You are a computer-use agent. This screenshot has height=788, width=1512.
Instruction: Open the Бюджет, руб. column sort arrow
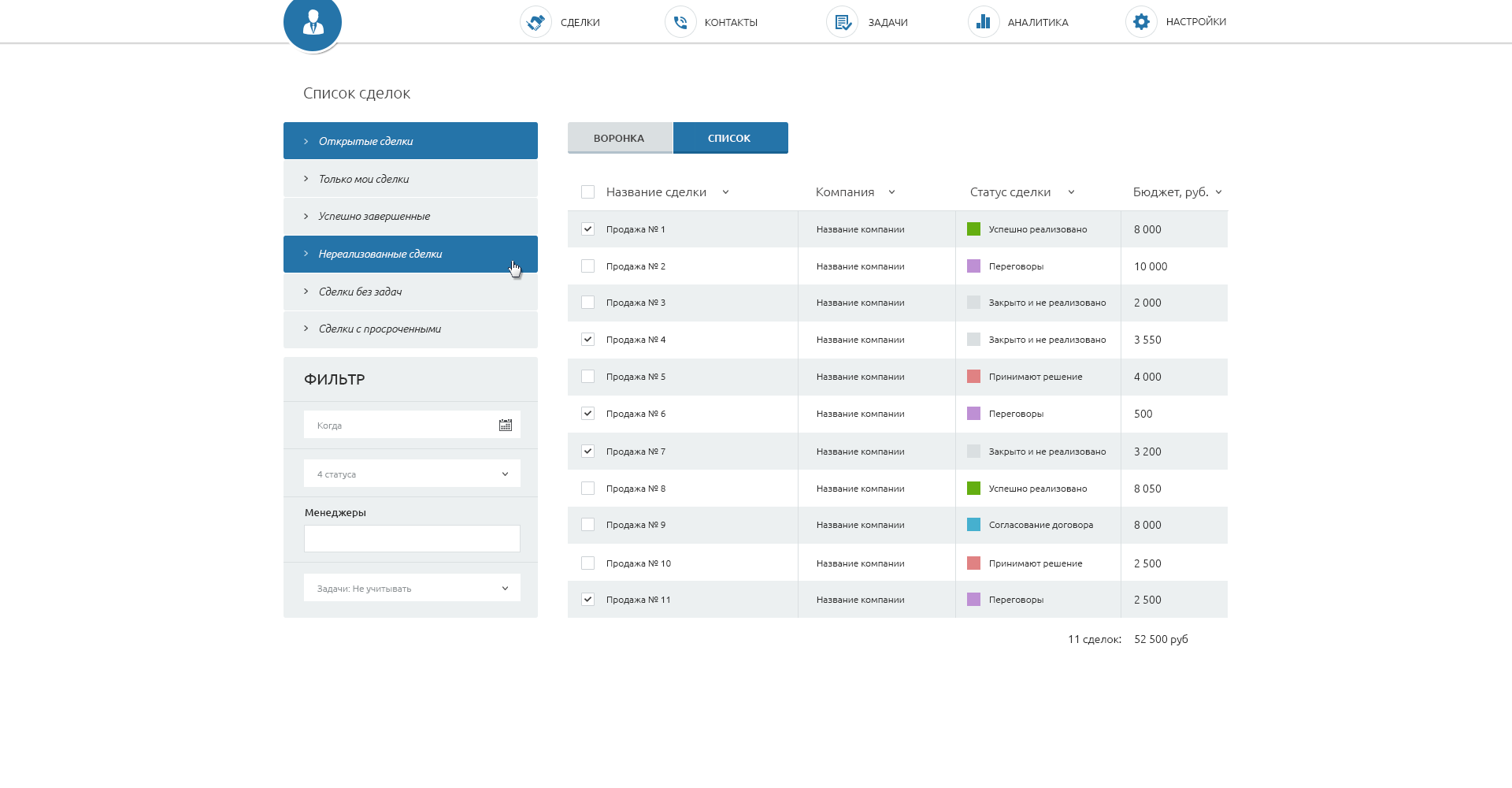point(1218,192)
